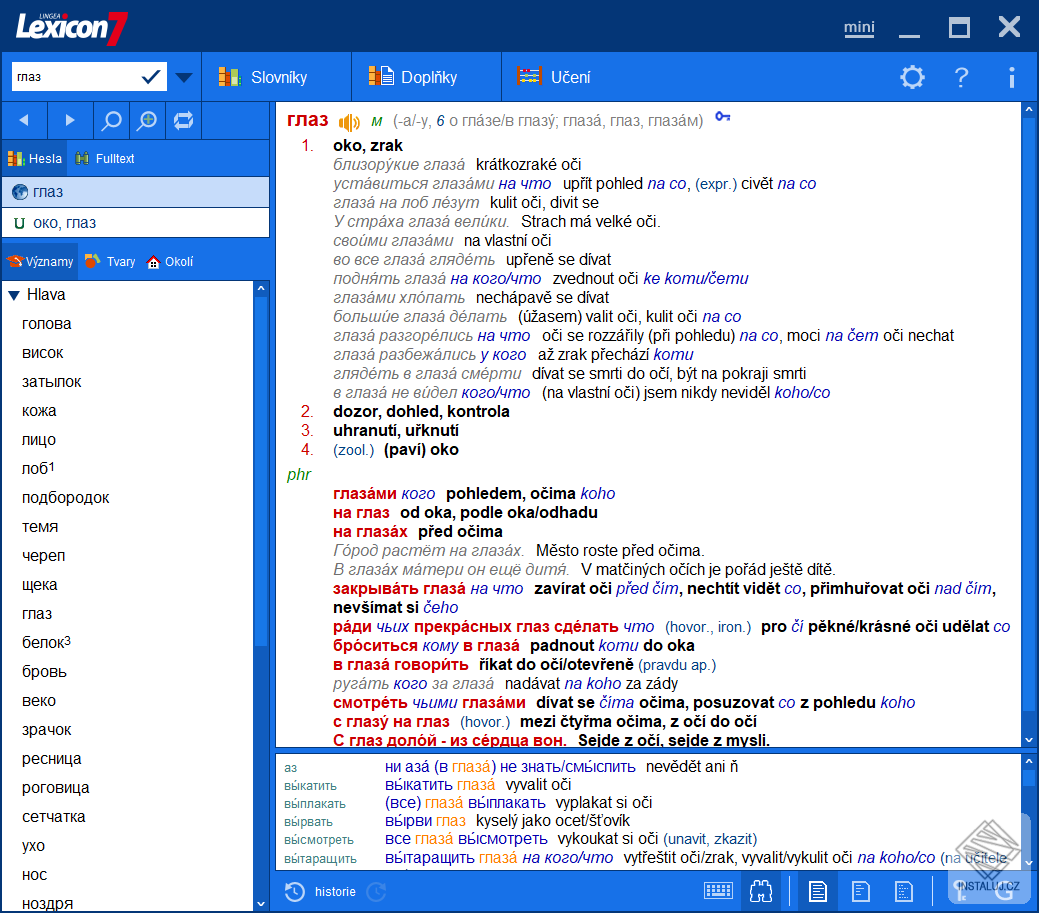Switch translation direction arrows icon
This screenshot has width=1039, height=913.
pos(184,120)
